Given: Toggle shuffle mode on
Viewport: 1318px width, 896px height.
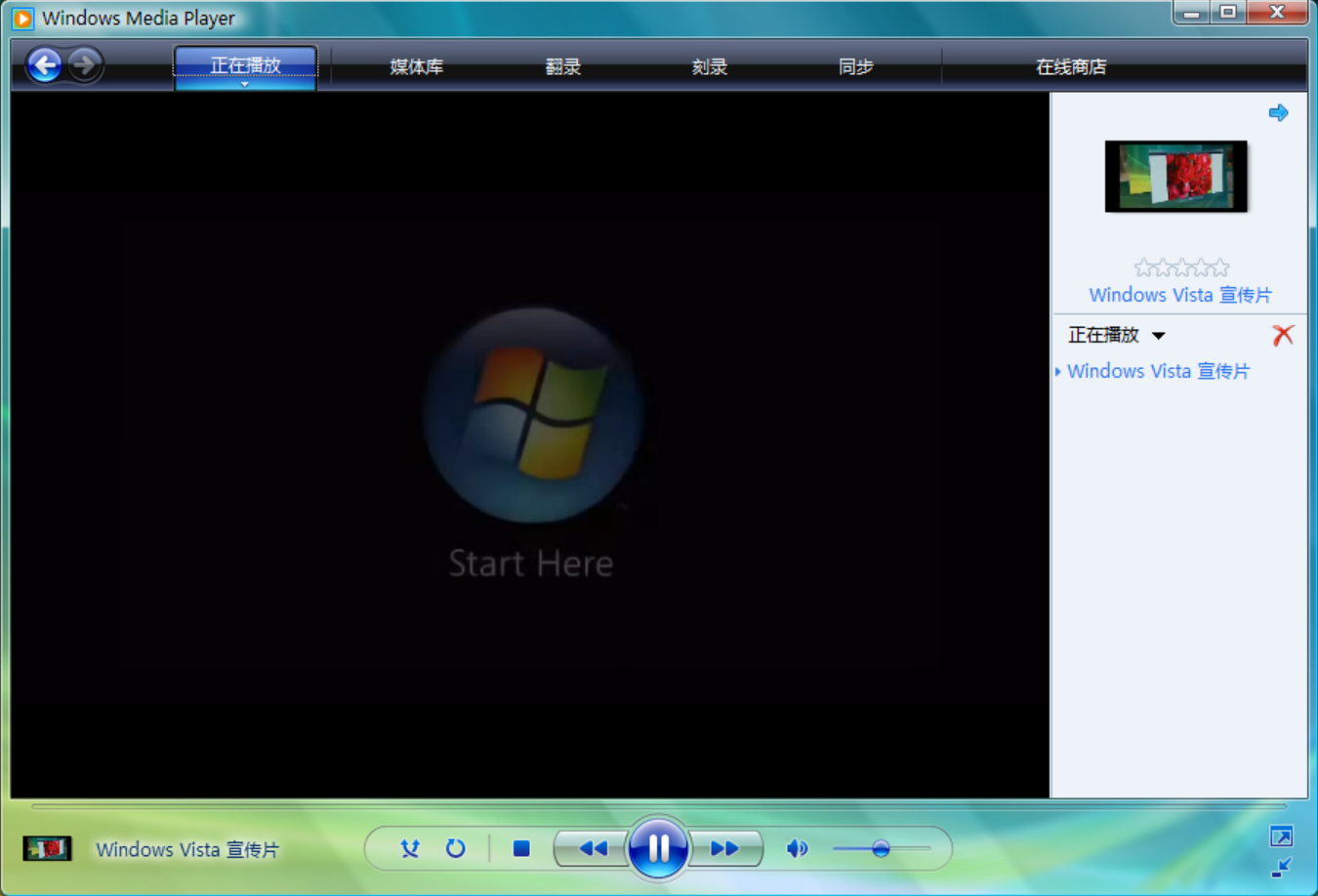Looking at the screenshot, I should click(x=410, y=849).
